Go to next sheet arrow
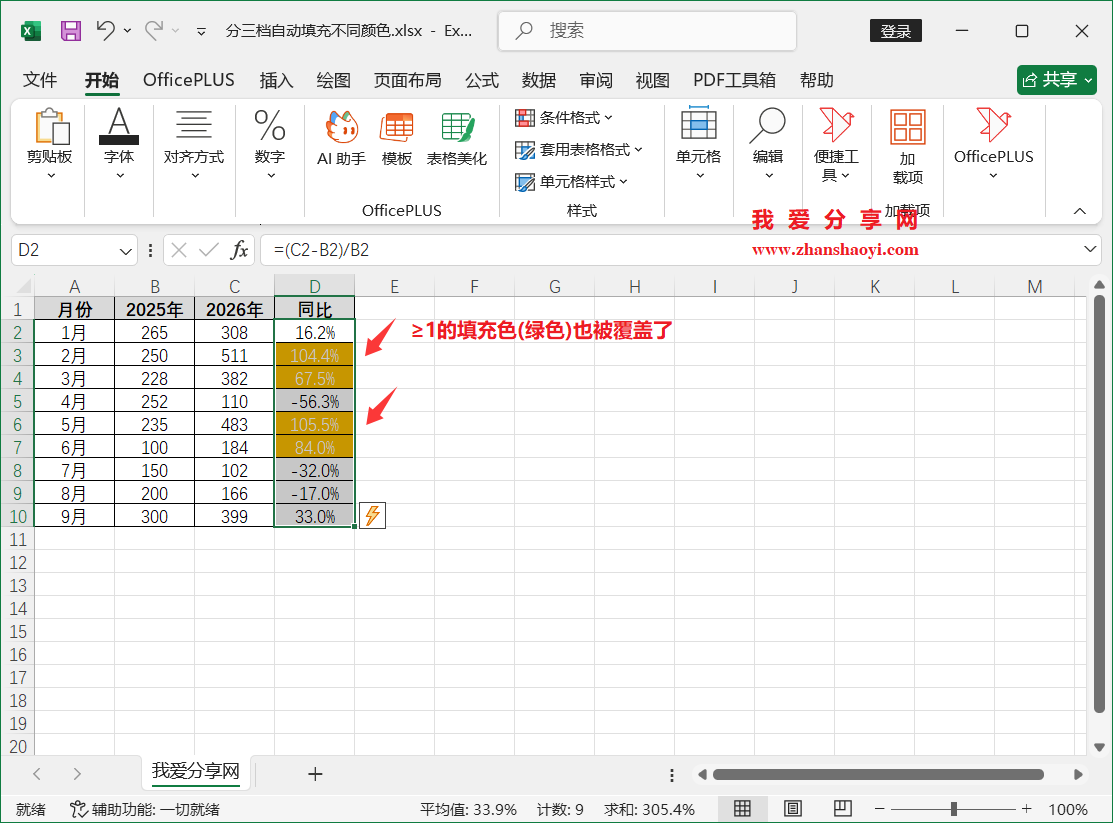This screenshot has height=823, width=1113. [77, 773]
